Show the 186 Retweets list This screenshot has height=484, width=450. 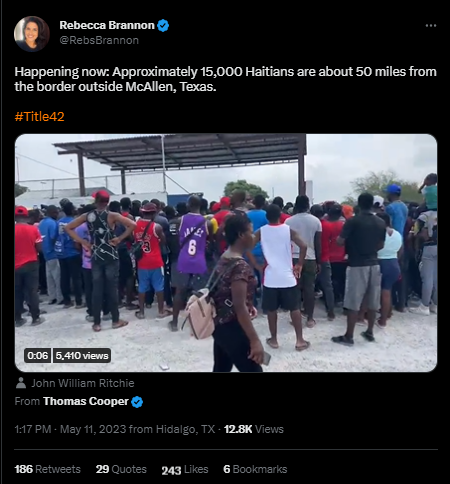[47, 469]
